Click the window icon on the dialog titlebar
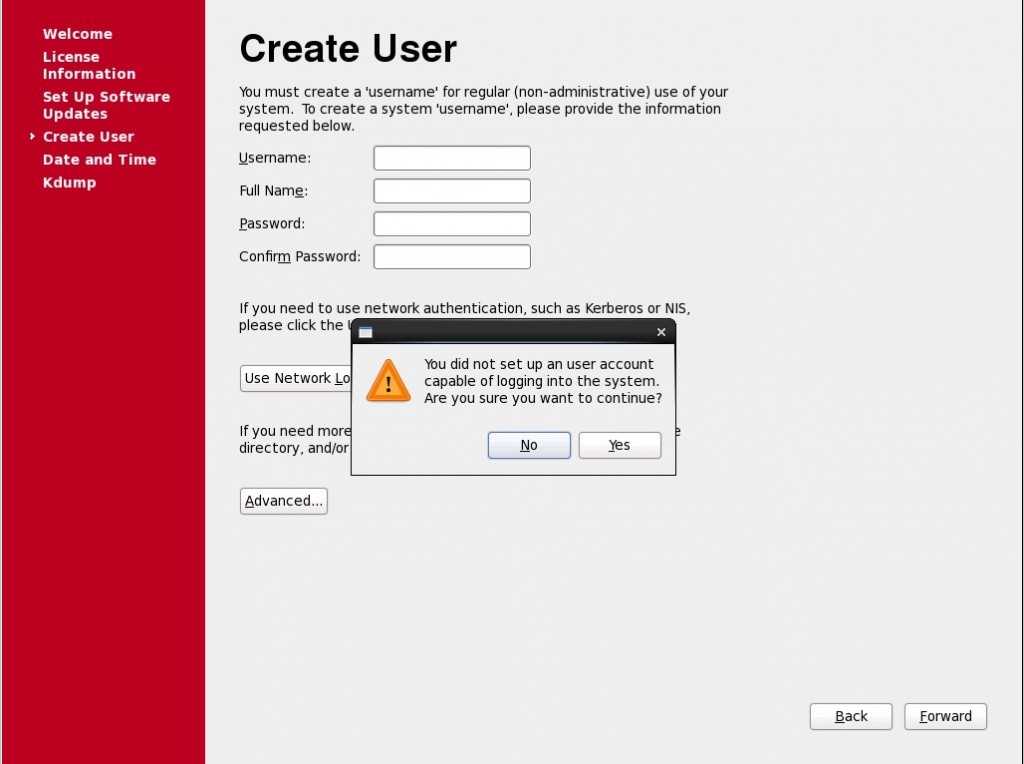Image resolution: width=1024 pixels, height=764 pixels. pyautogui.click(x=365, y=331)
